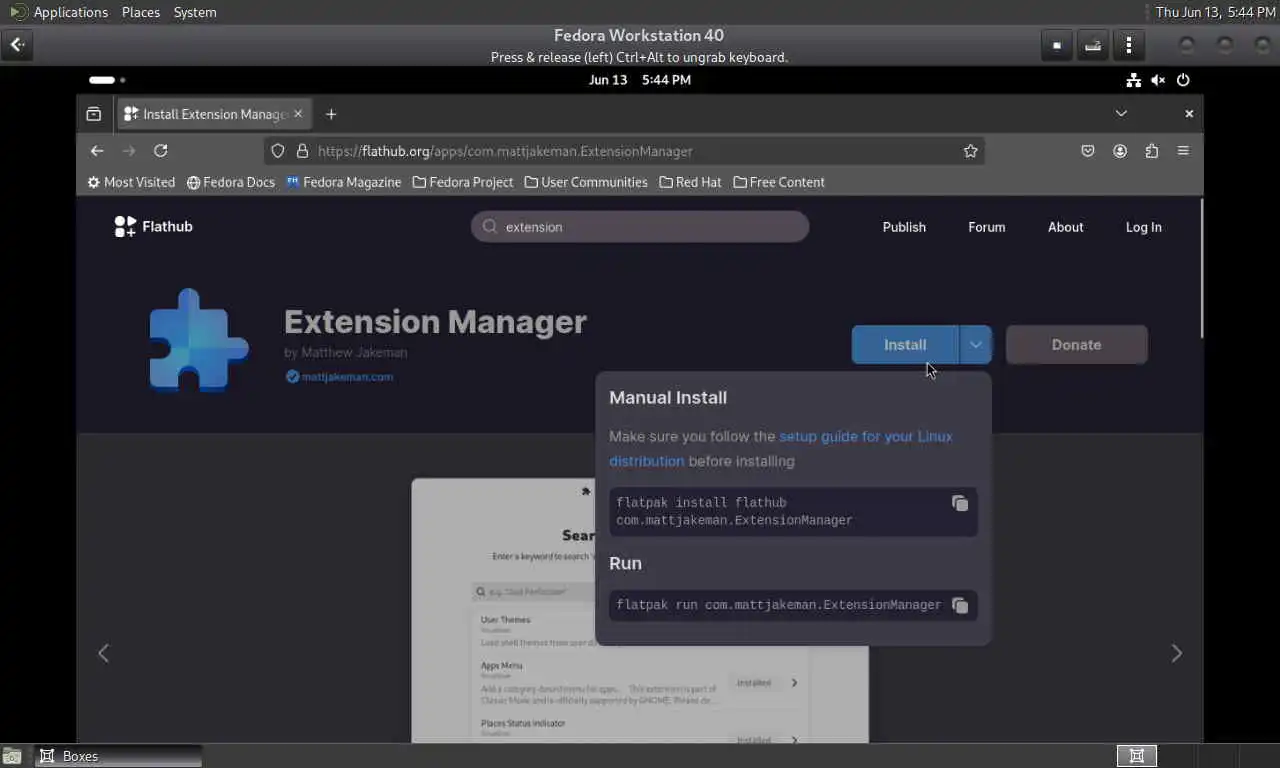
Task: Open Pocket save icon
Action: pyautogui.click(x=1088, y=151)
